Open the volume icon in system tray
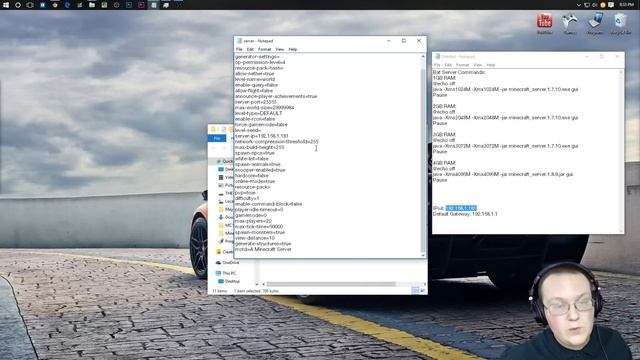The image size is (640, 360). click(x=595, y=5)
